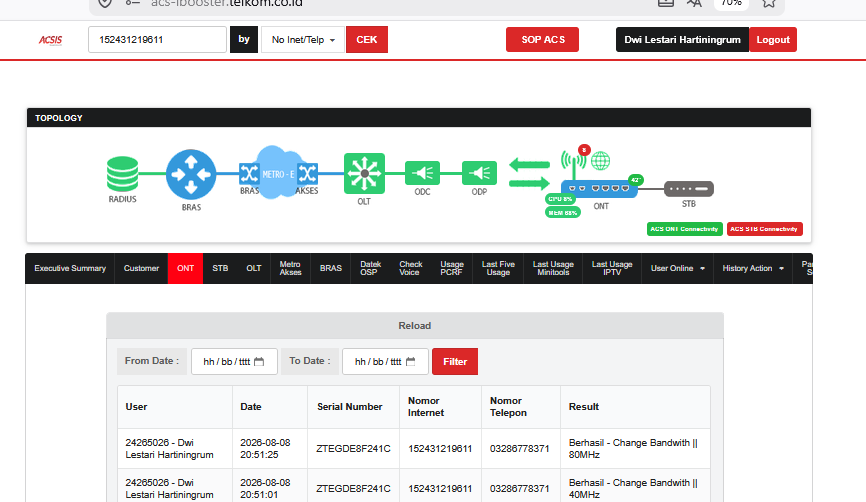Click the ODC icon in topology
Viewport: 866px width, 502px height.
coord(423,173)
